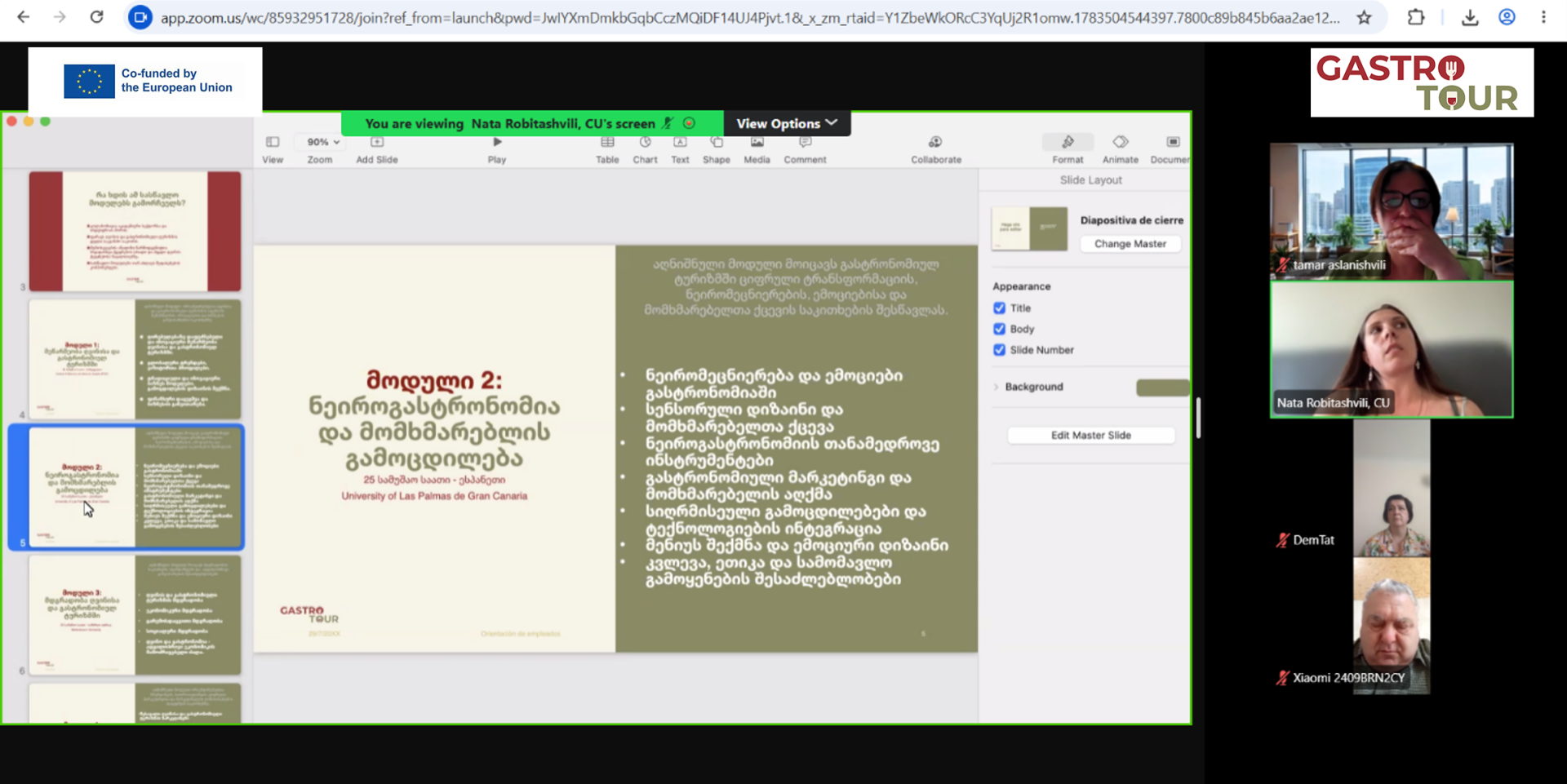This screenshot has width=1567, height=784.
Task: Add a Comment using toolbar icon
Action: click(x=805, y=143)
